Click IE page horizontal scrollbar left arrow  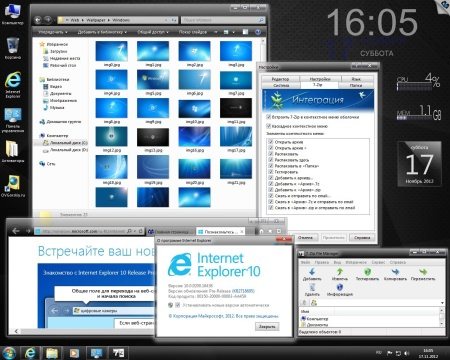tap(16, 331)
